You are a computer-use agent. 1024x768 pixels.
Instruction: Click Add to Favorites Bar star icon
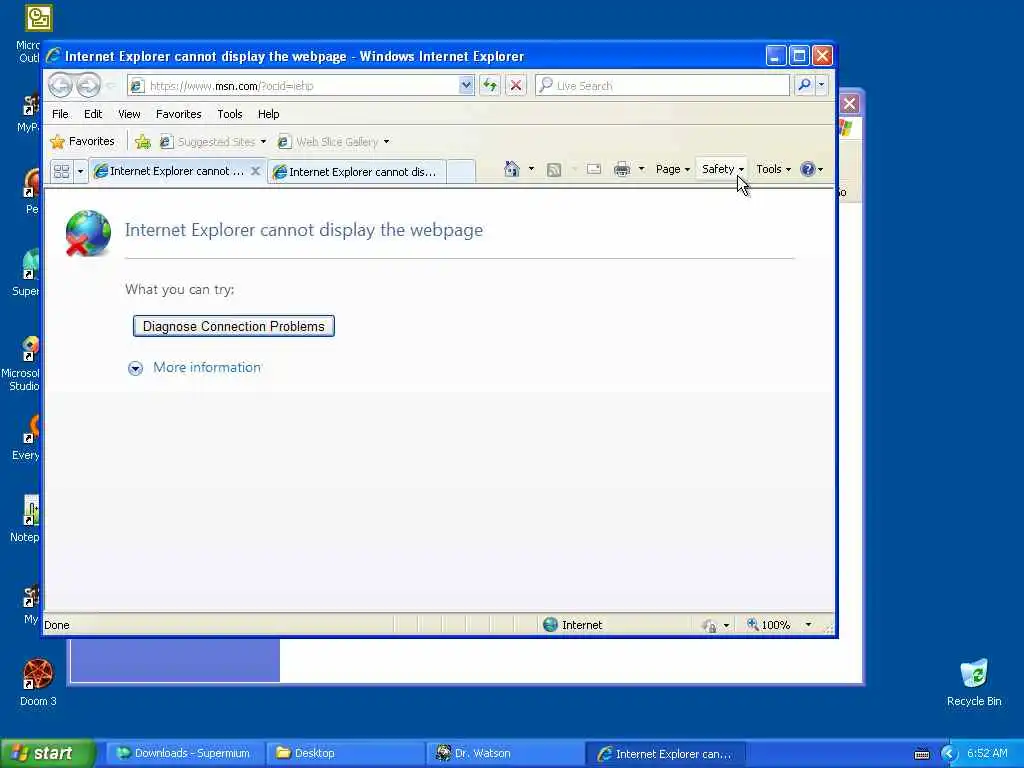[x=143, y=141]
